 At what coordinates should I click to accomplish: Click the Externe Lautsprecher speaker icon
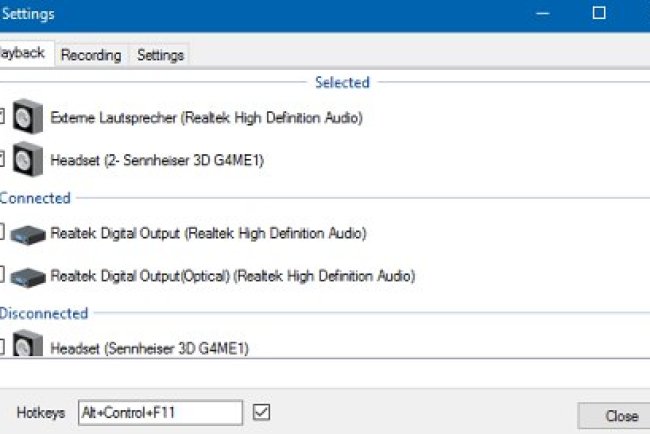coord(28,118)
